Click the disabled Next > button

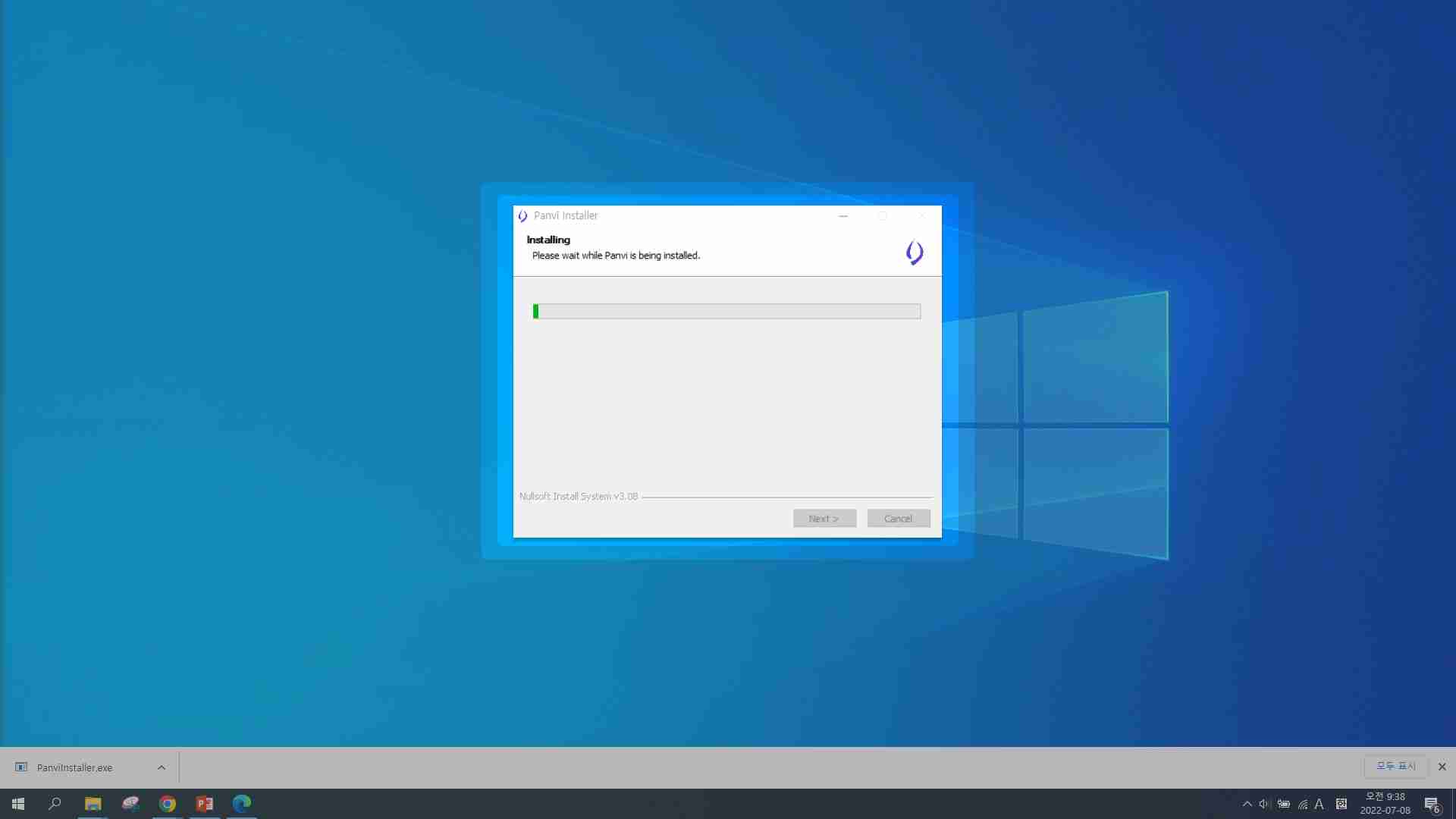[824, 519]
